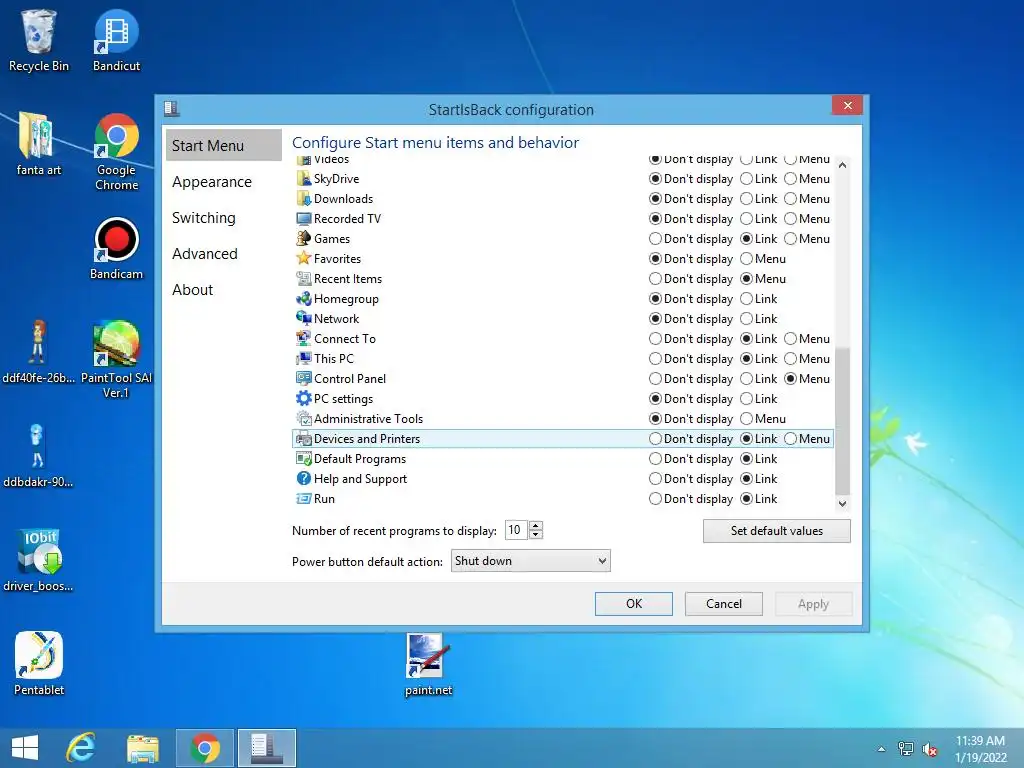The image size is (1024, 768).
Task: Open the About tab
Action: (x=193, y=289)
